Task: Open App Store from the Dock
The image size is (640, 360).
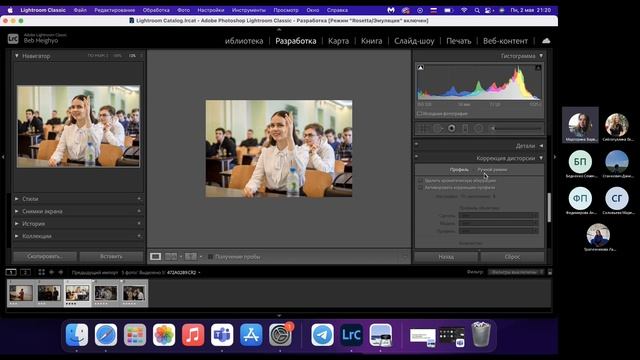Action: click(x=251, y=335)
